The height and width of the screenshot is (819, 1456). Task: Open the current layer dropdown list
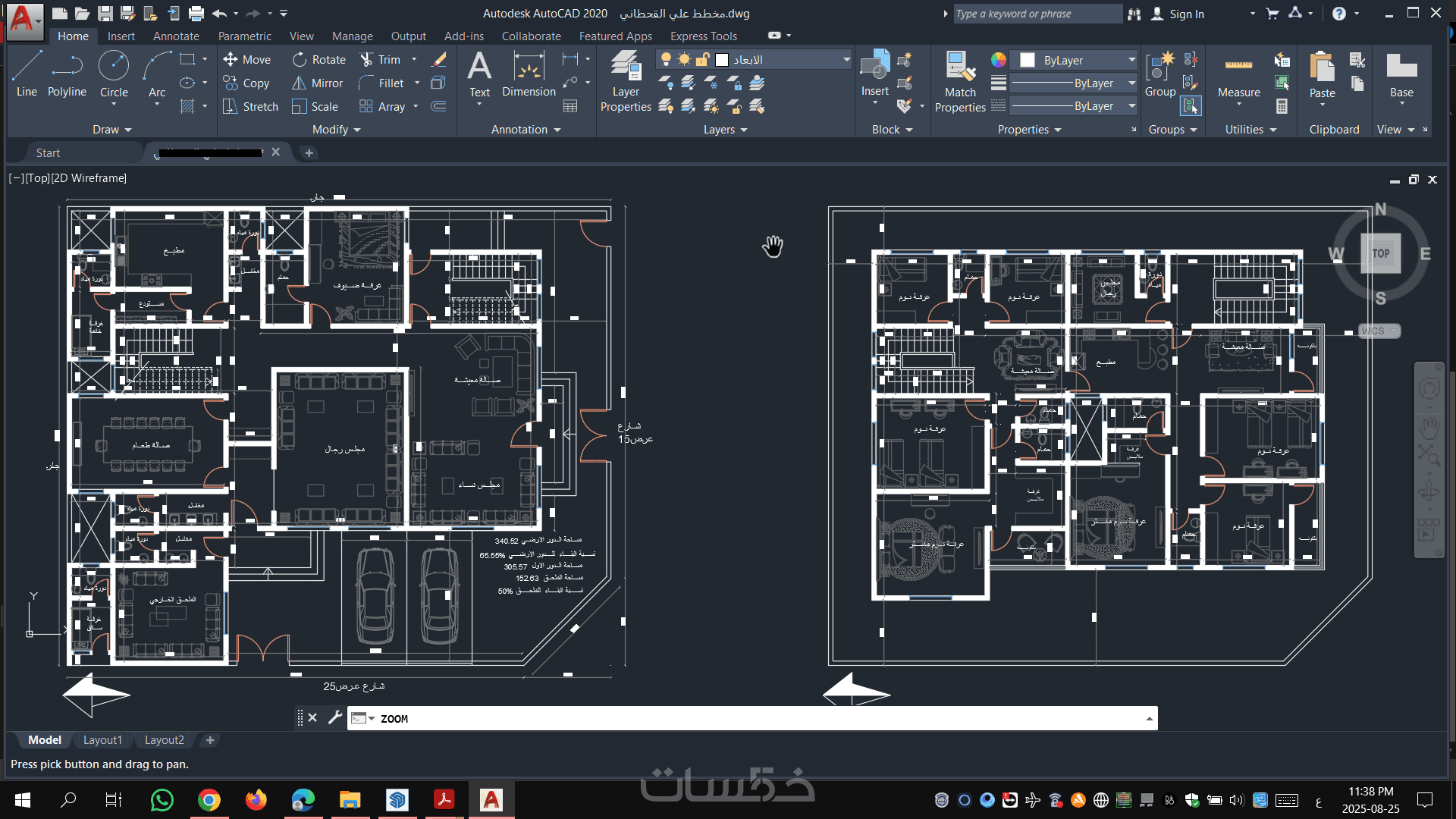pos(846,60)
